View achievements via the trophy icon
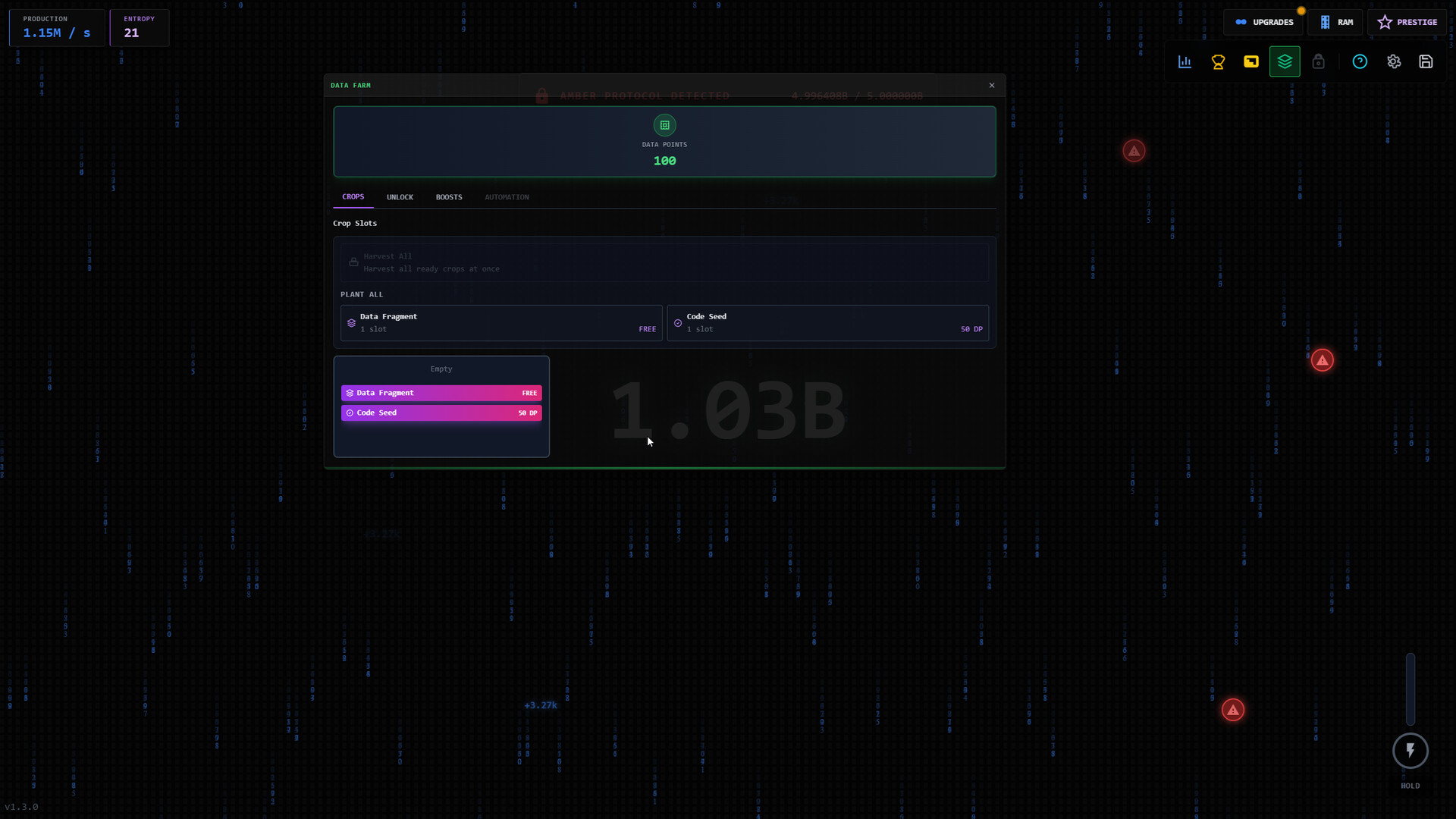Screen dimensions: 1456x819 1217,61
